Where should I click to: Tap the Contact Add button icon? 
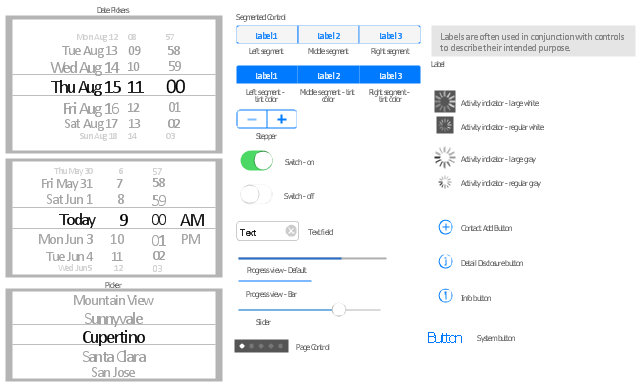point(445,227)
